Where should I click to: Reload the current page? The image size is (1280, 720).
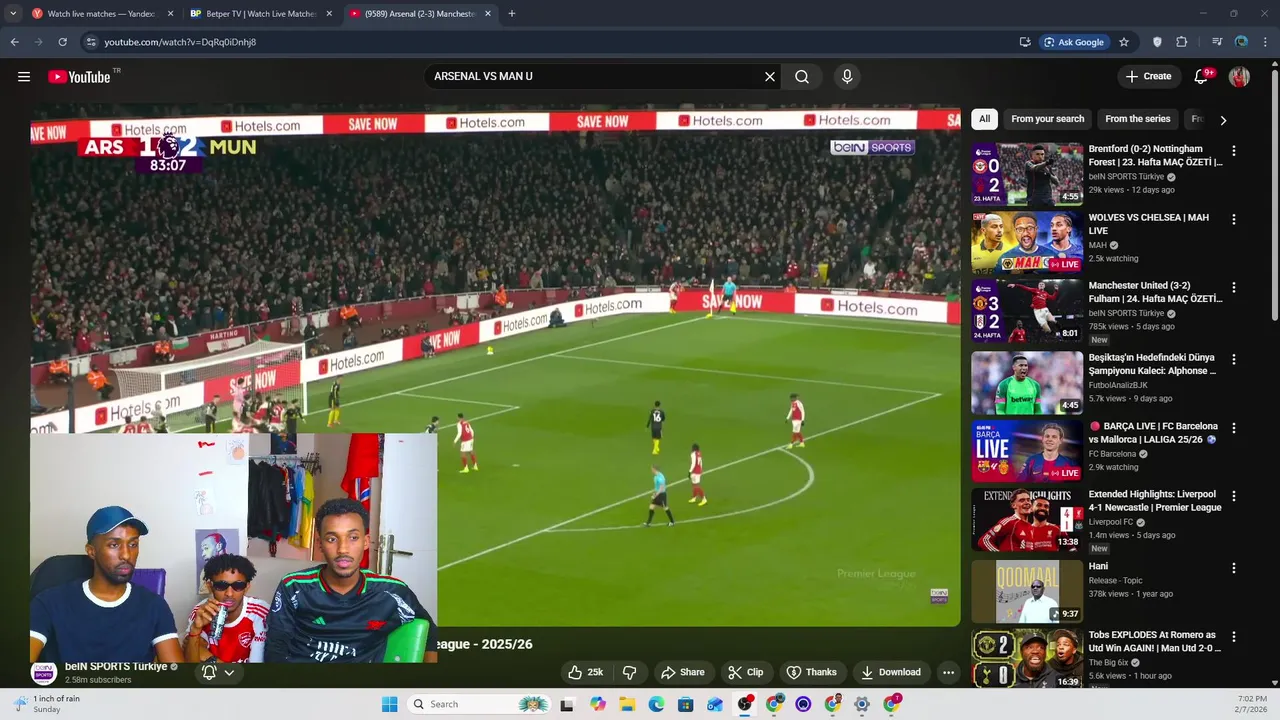coord(62,42)
